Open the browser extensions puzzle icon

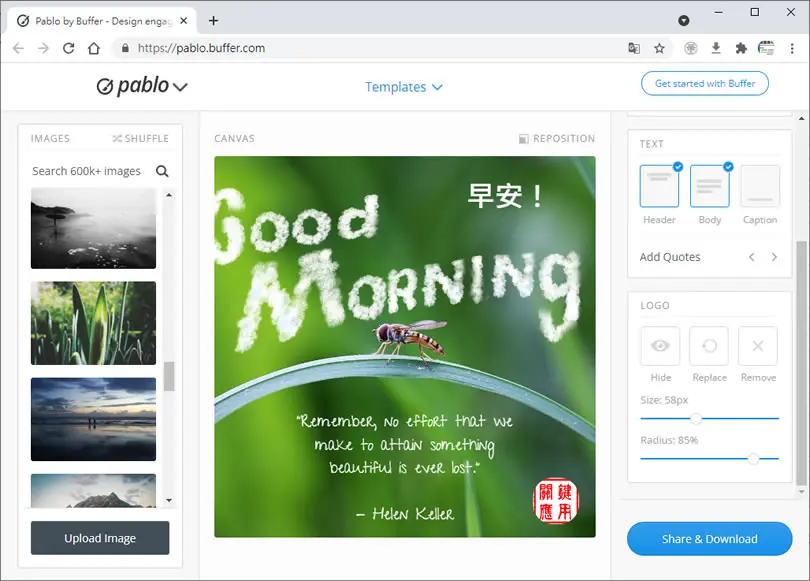click(x=741, y=49)
